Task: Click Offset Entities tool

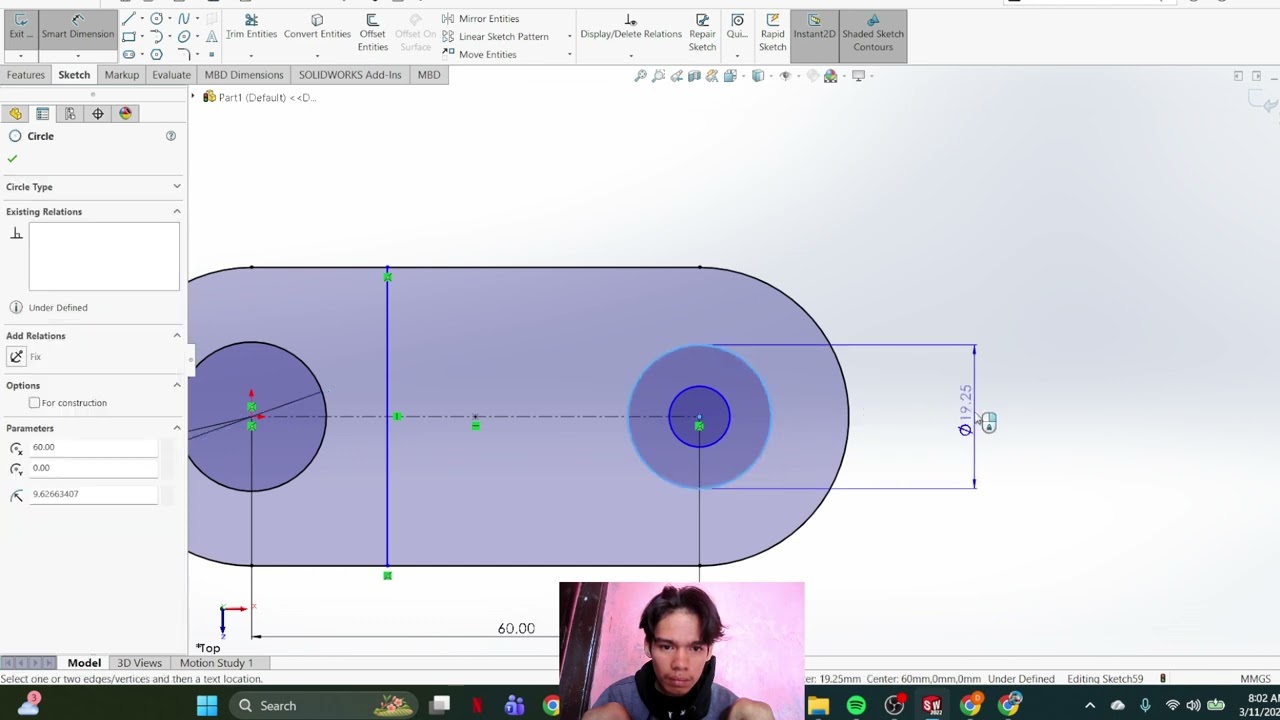Action: [x=372, y=32]
